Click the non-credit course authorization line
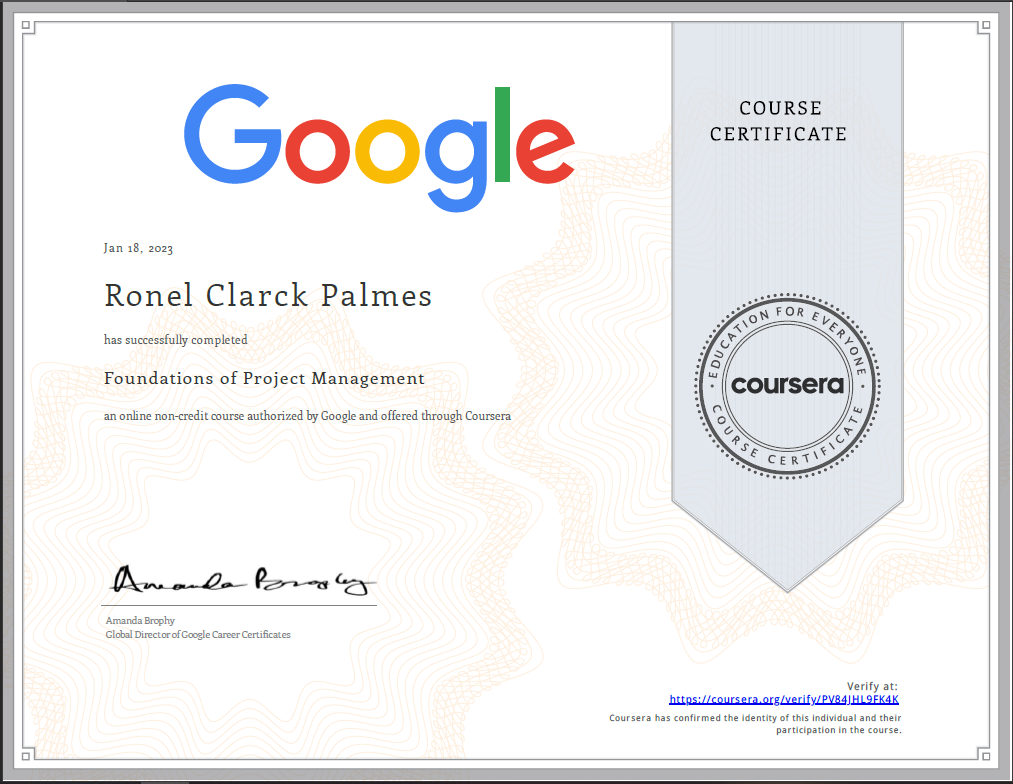 308,416
